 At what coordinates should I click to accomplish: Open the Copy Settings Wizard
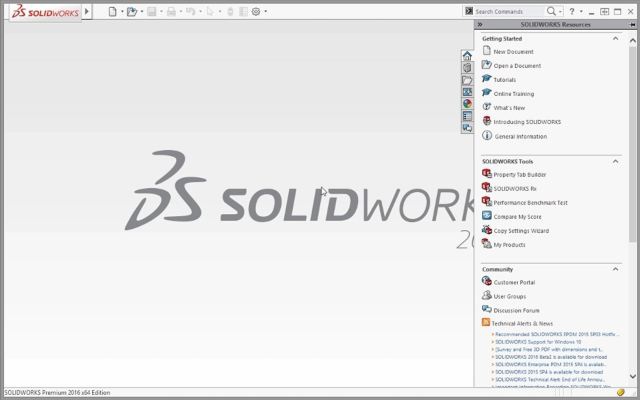[x=521, y=231]
